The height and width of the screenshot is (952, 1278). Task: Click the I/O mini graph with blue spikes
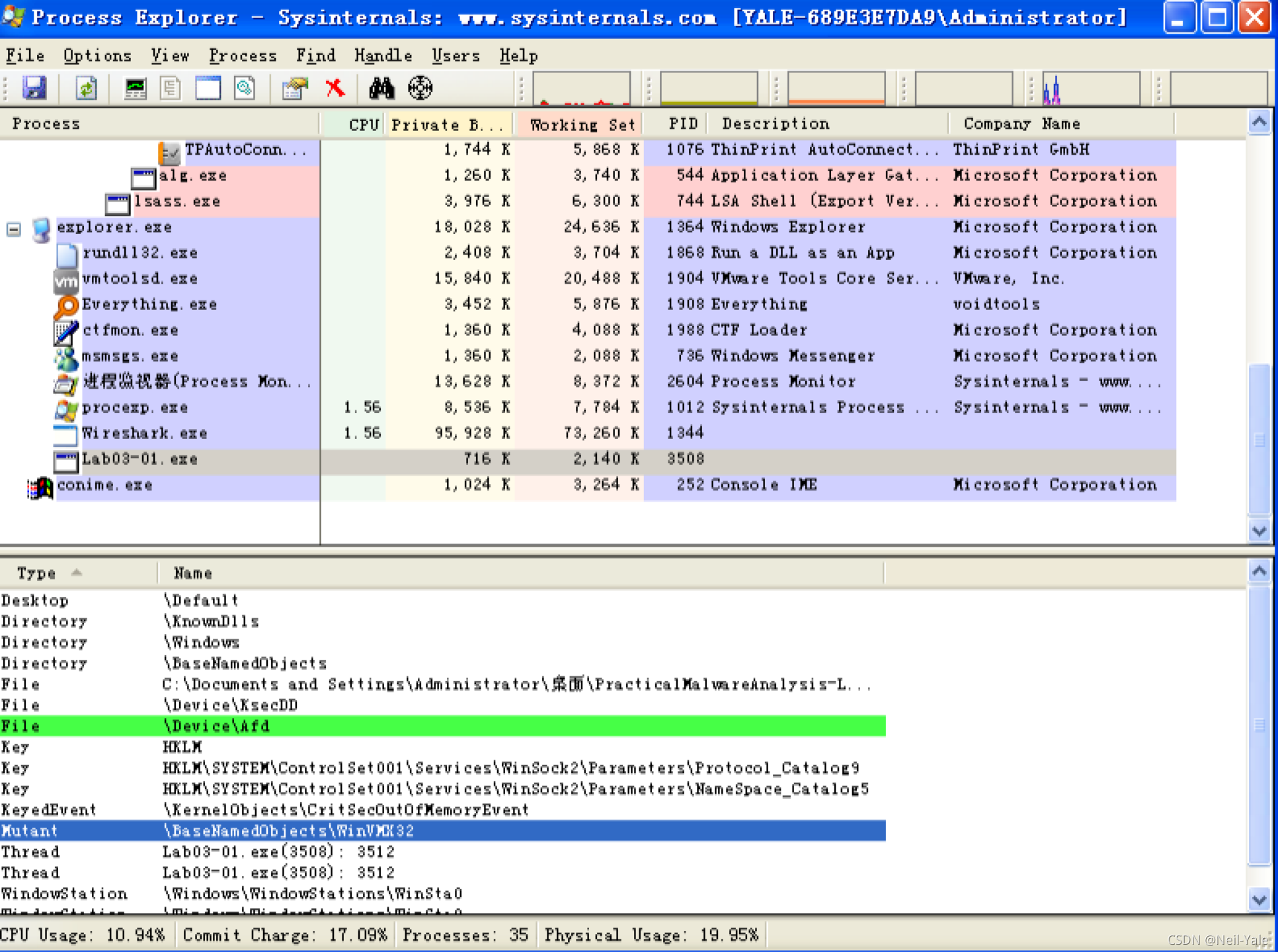pos(1091,89)
